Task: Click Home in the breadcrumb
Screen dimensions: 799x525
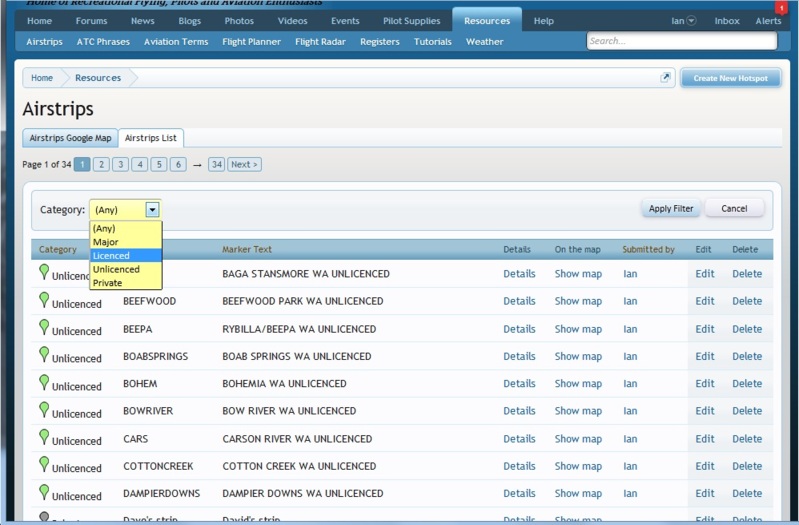Action: click(x=42, y=77)
